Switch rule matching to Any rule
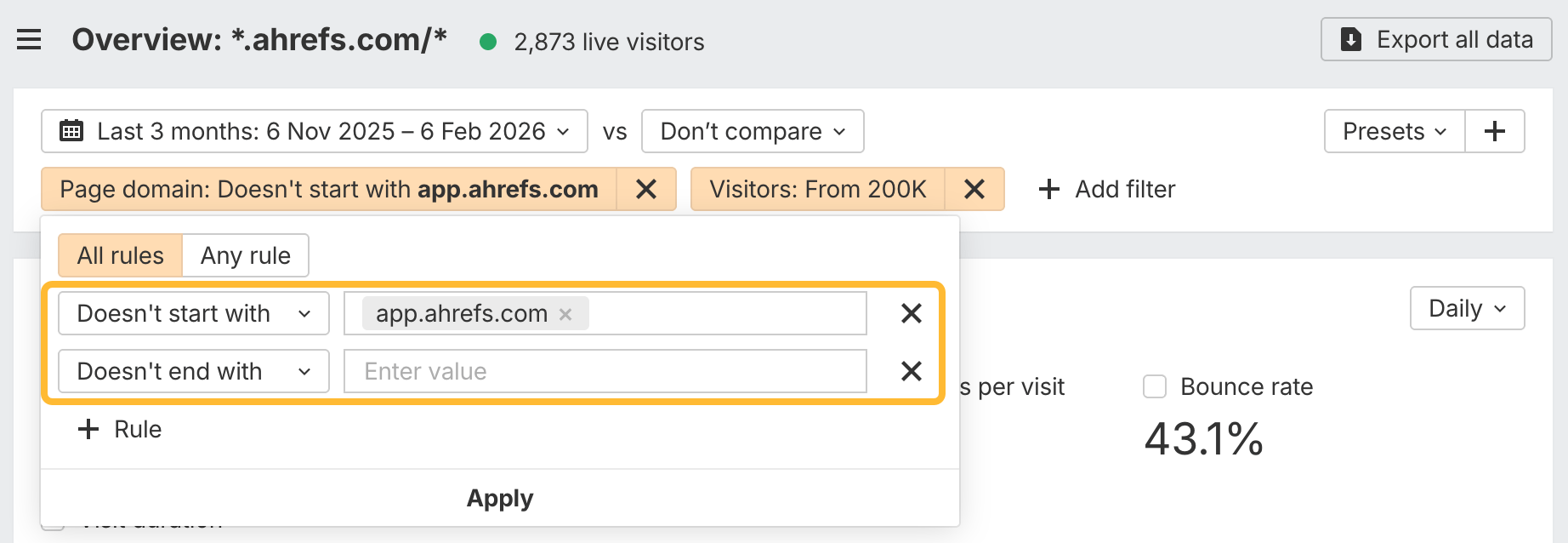Screen dimensions: 1568x543 (x=245, y=255)
